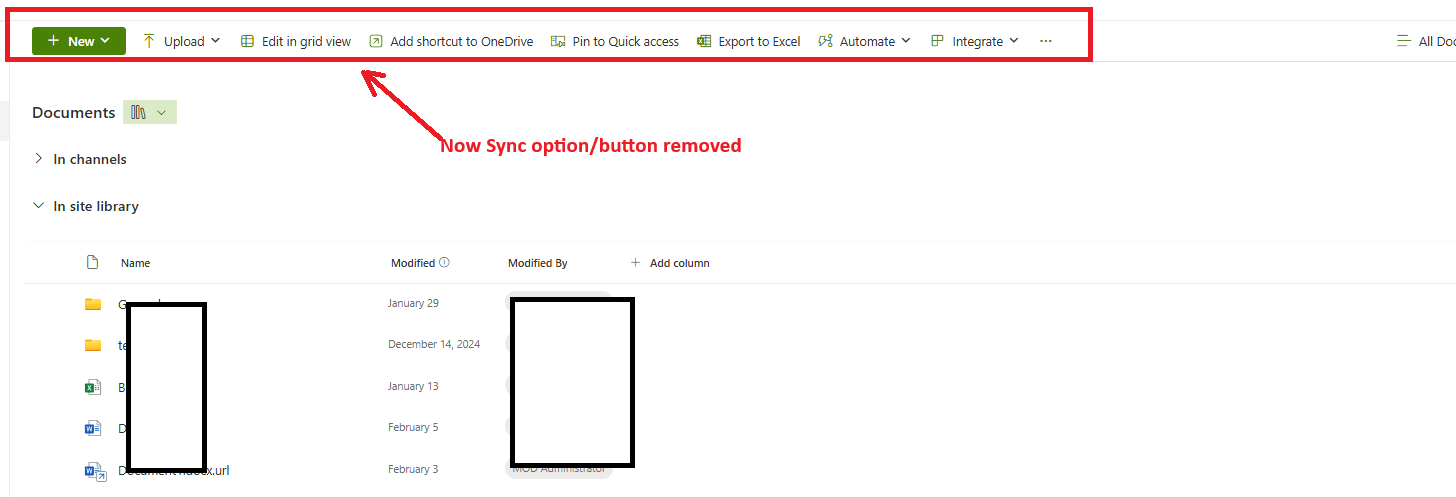Image resolution: width=1456 pixels, height=497 pixels.
Task: Click the January 13 modified date
Action: point(413,386)
